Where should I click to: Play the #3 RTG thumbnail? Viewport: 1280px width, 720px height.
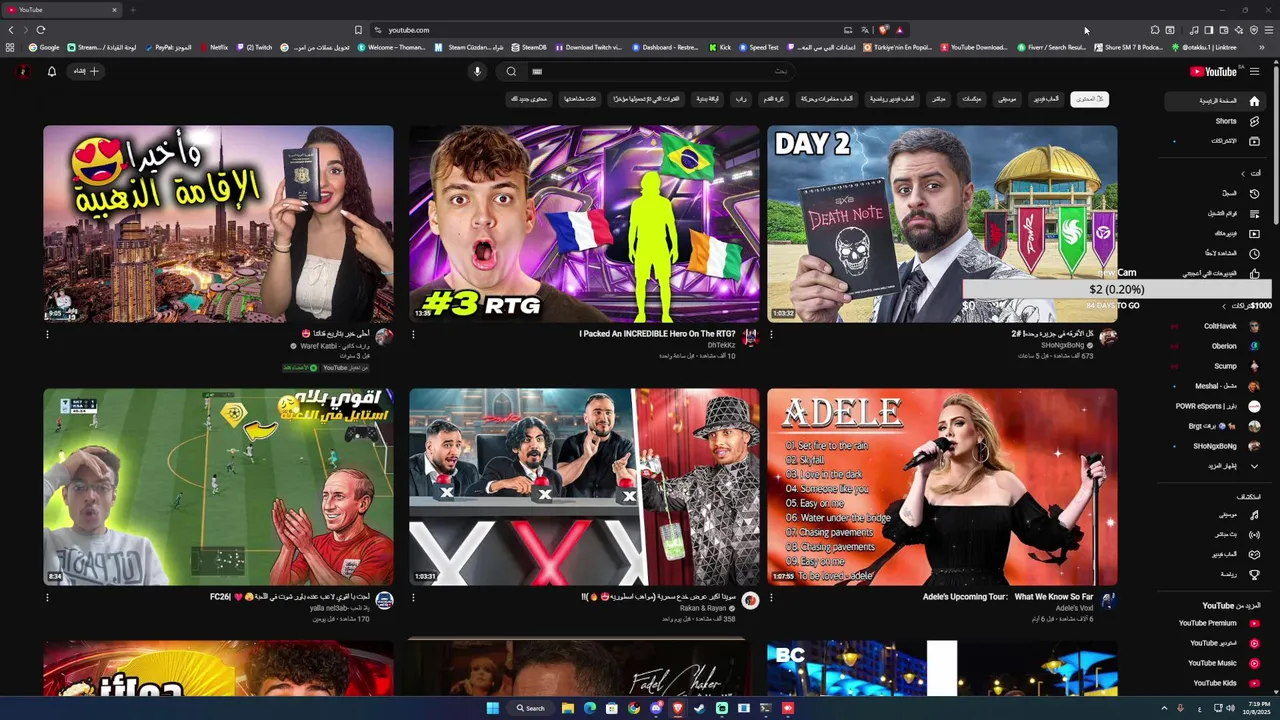(x=584, y=223)
